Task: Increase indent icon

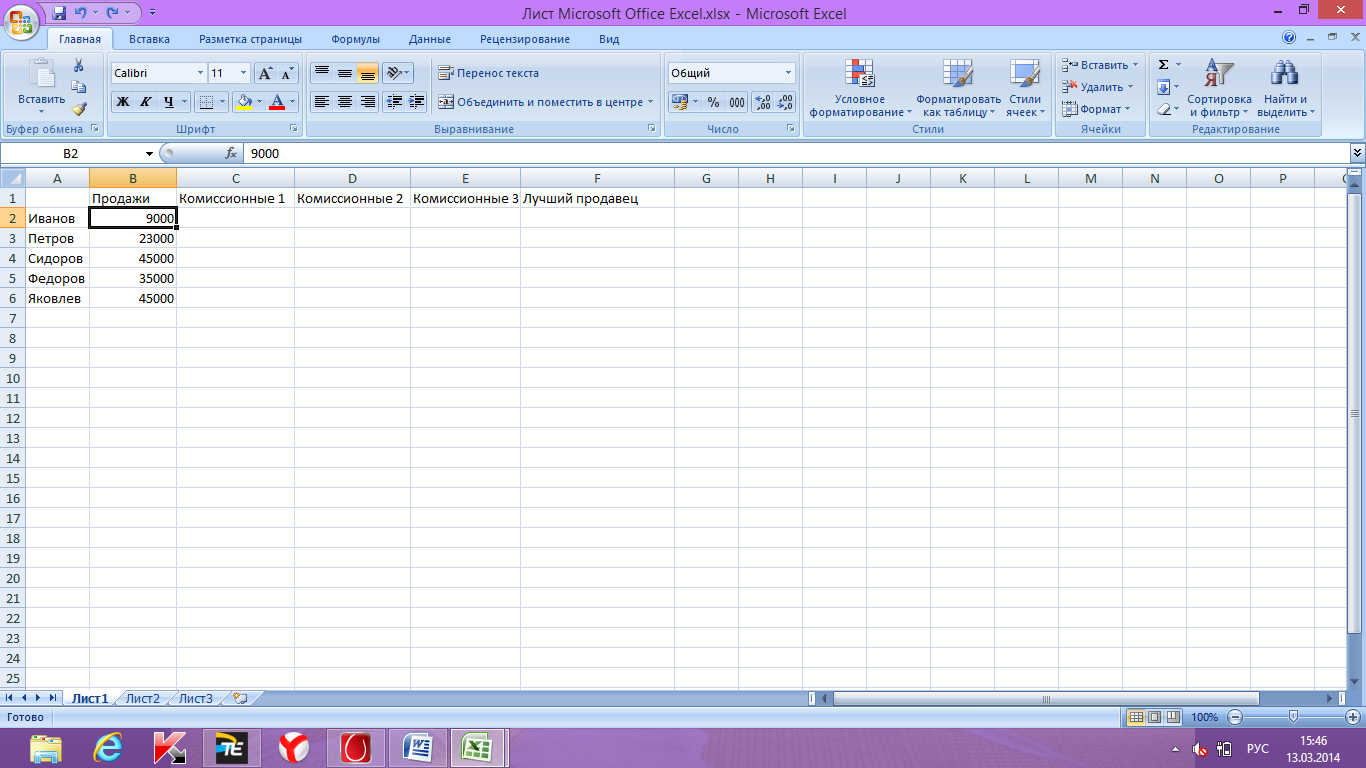Action: pos(417,101)
